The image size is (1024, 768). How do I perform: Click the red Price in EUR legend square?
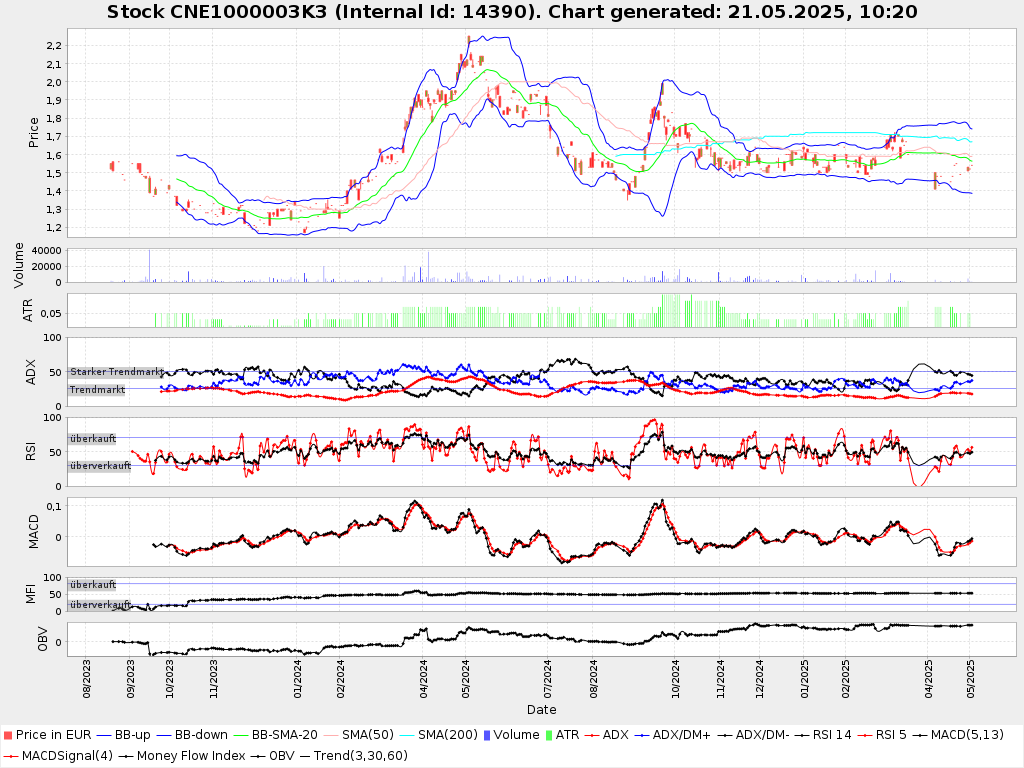[x=8, y=735]
